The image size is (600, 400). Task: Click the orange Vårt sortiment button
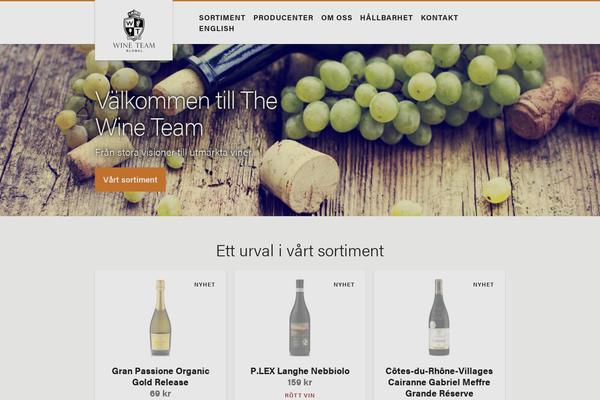[130, 180]
